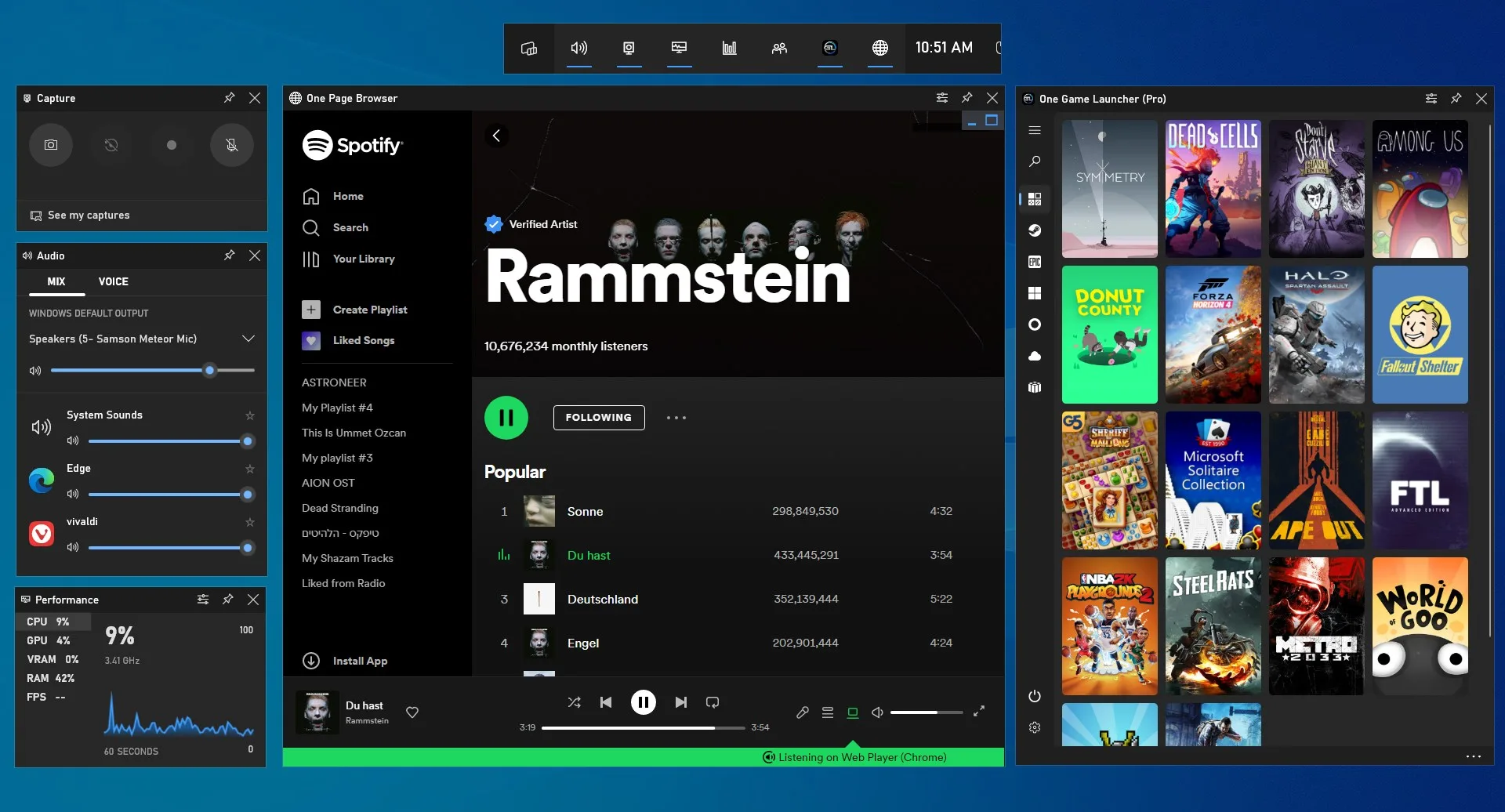
Task: Select the GPU metric in Performance
Action: (x=49, y=640)
